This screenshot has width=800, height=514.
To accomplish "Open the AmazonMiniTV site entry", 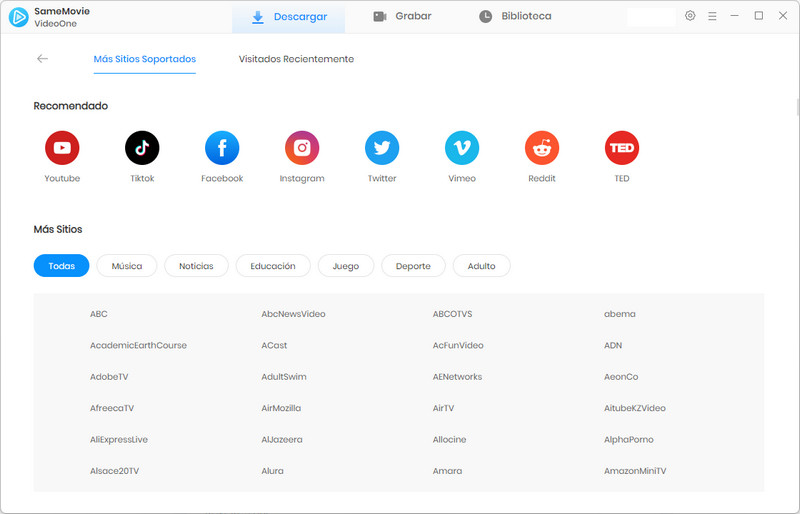I will tap(635, 471).
